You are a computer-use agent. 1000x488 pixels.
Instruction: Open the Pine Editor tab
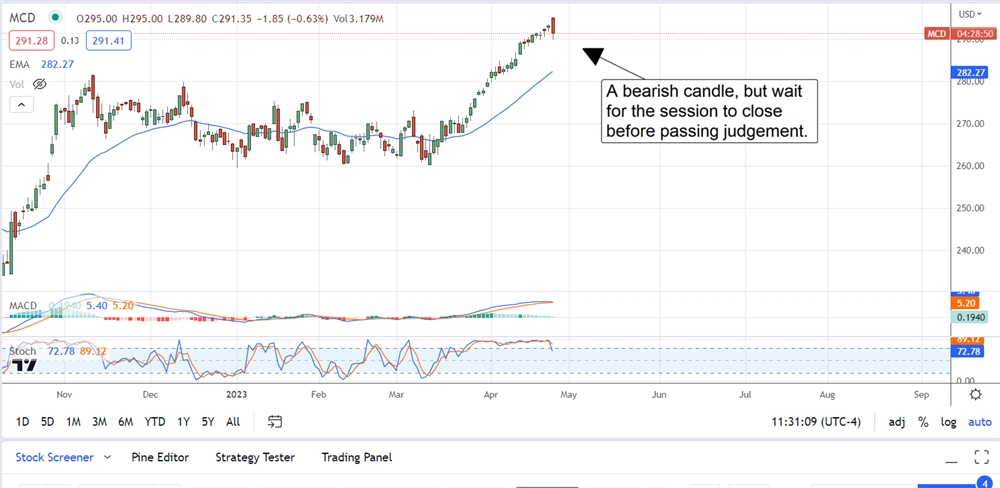point(159,457)
